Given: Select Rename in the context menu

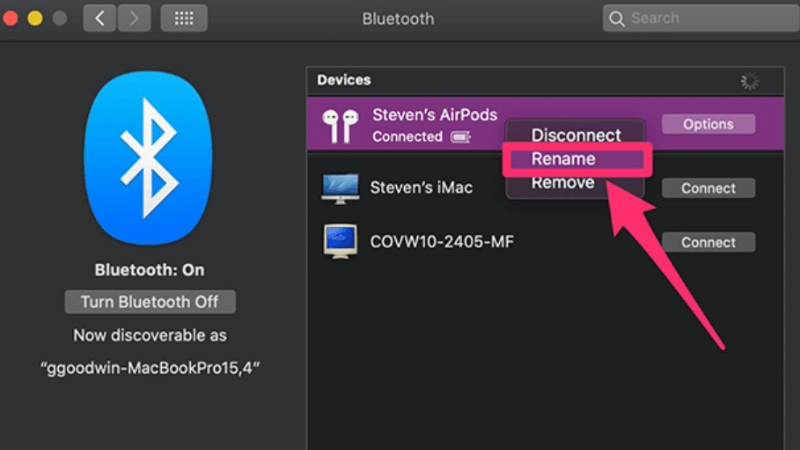Looking at the screenshot, I should (x=563, y=159).
